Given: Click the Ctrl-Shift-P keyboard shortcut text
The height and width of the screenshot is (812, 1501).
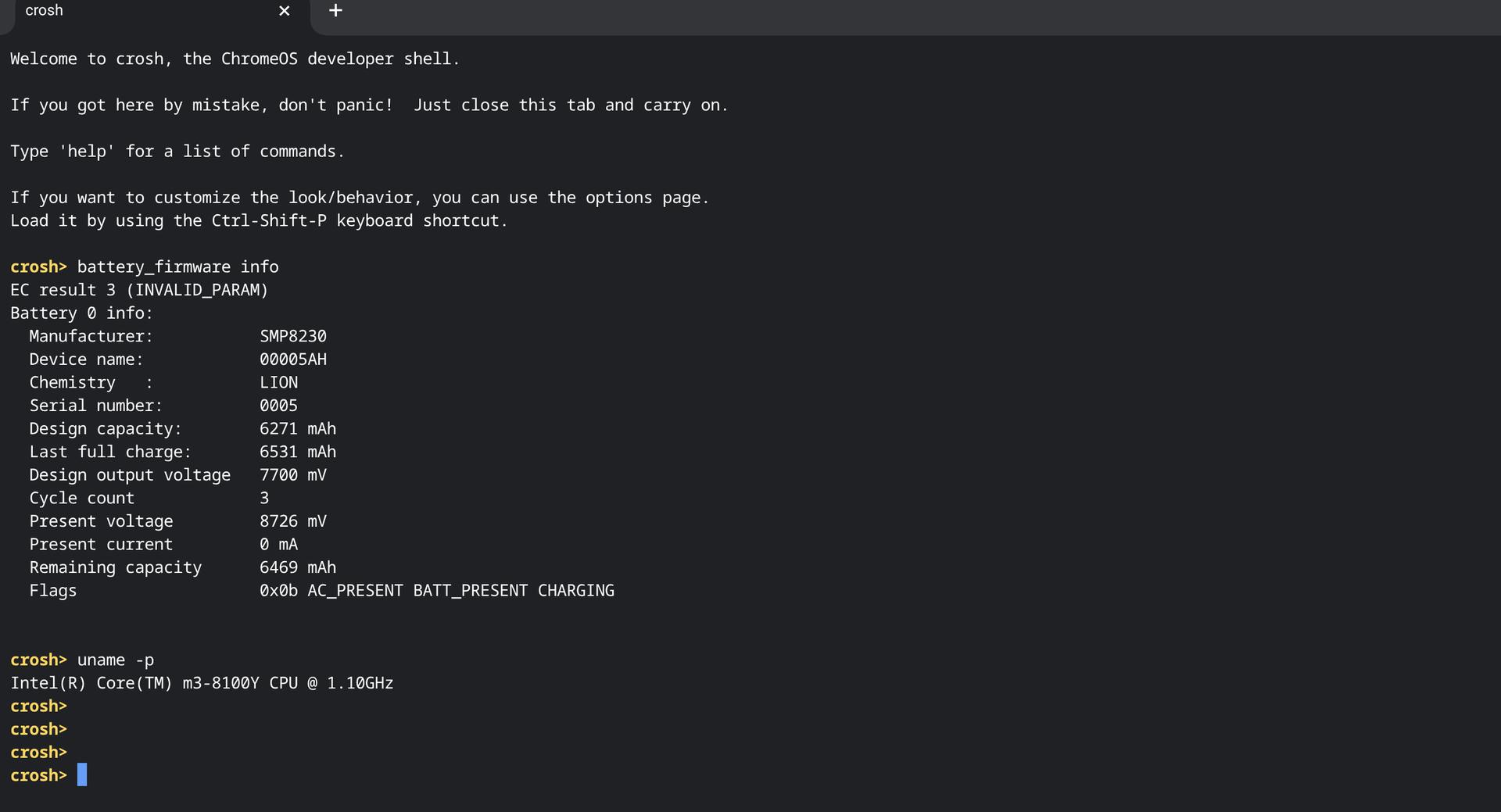Looking at the screenshot, I should pos(269,221).
